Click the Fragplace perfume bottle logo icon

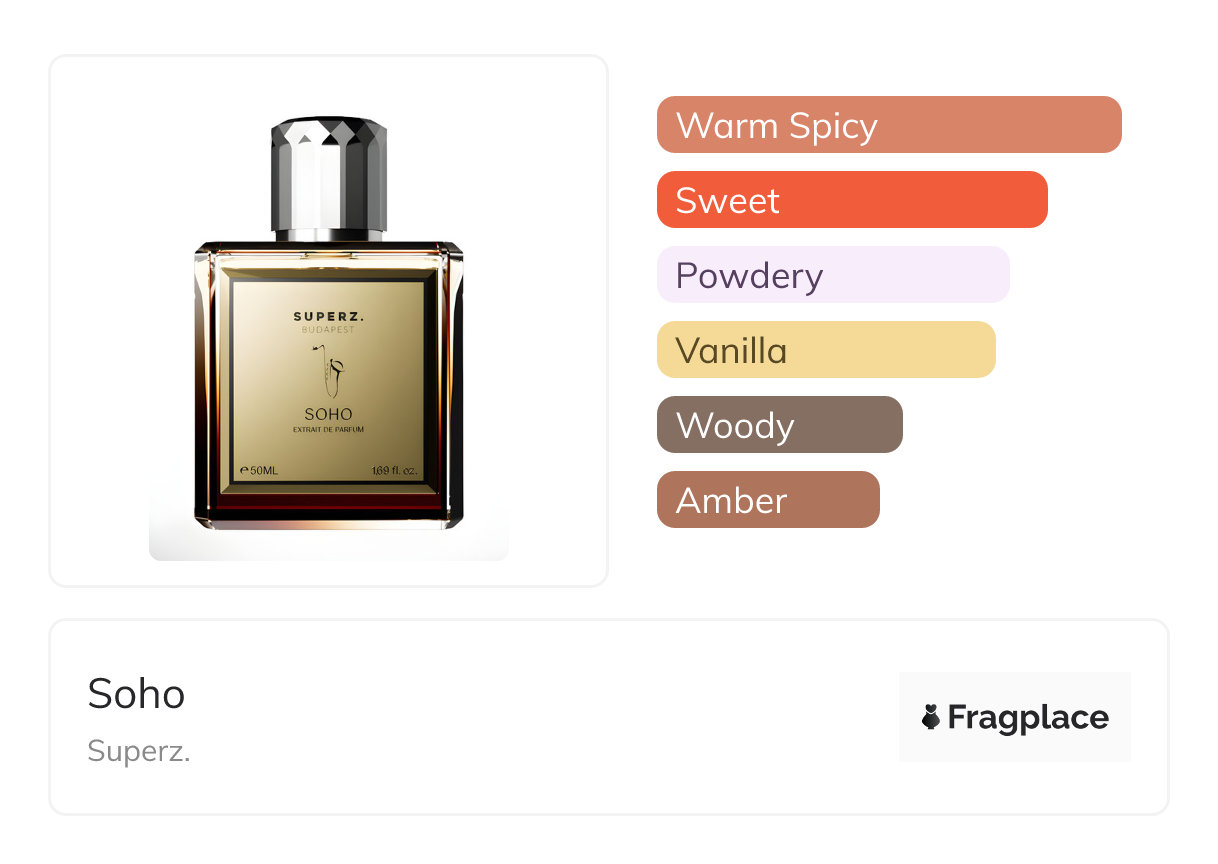coord(931,717)
